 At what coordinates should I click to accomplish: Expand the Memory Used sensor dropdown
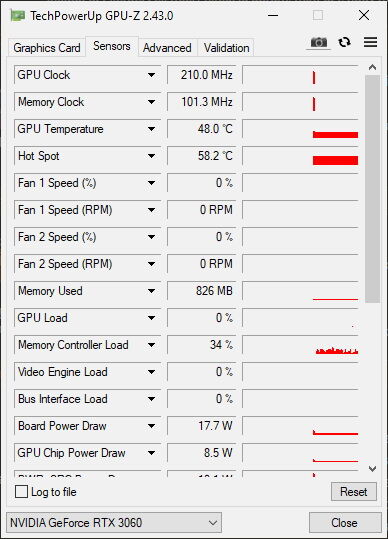151,291
